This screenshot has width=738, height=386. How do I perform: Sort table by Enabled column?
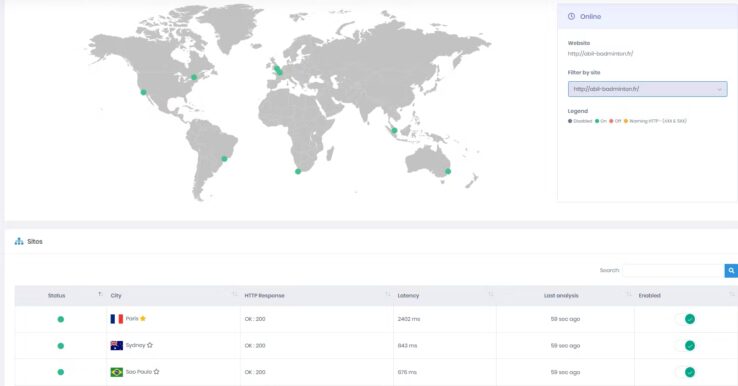coord(686,296)
